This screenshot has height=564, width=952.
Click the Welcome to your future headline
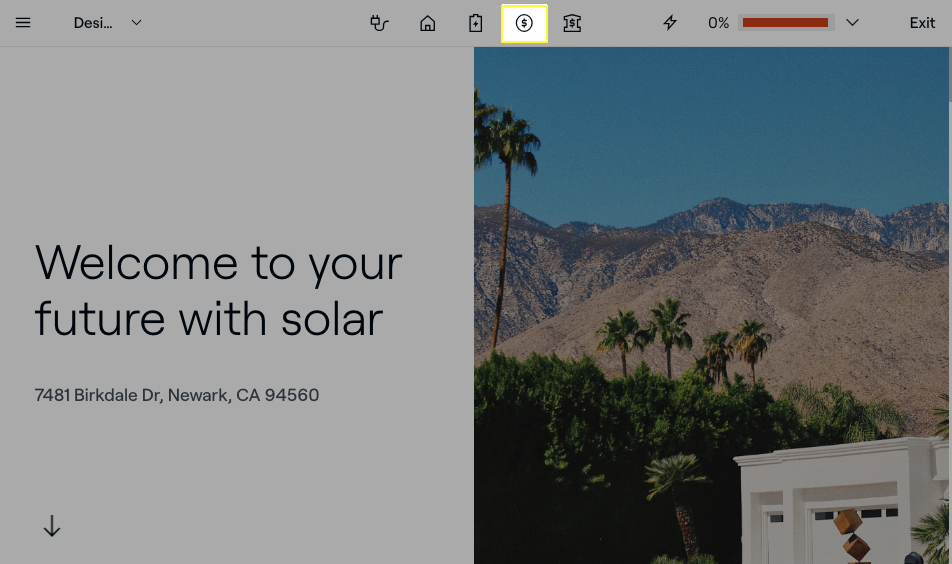218,291
